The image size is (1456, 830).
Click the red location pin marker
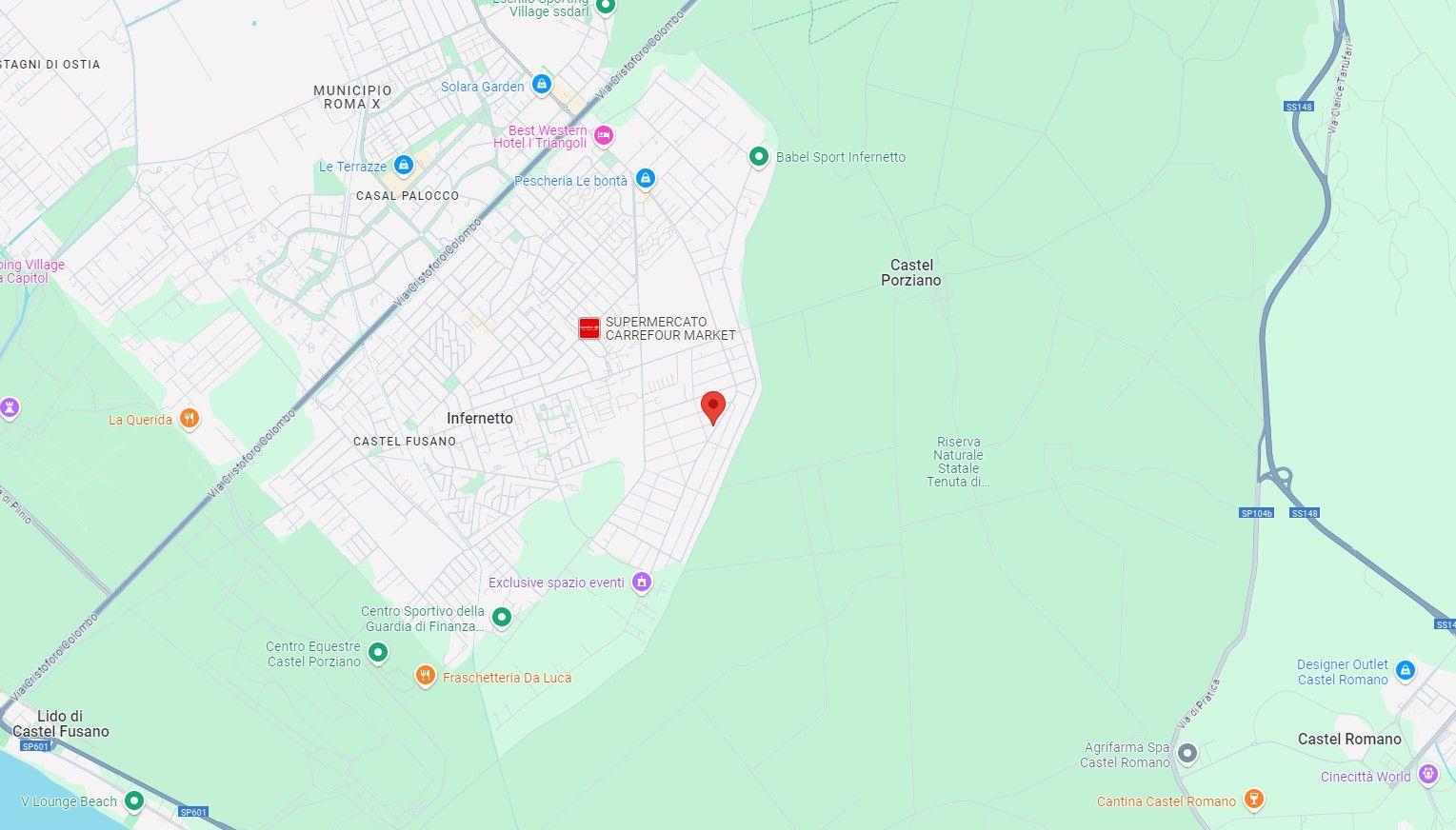[x=713, y=407]
